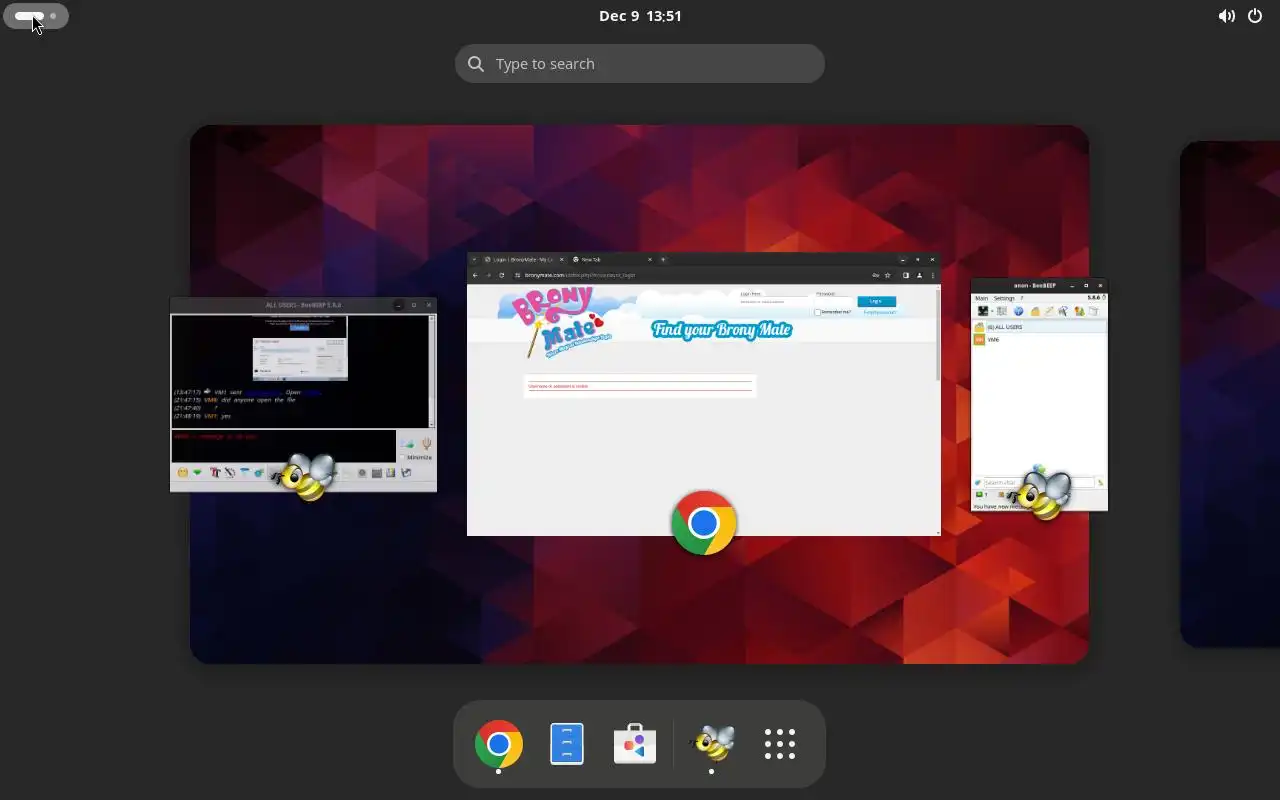Click the bookmark star in Chrome address bar
This screenshot has width=1280, height=800.
point(887,275)
